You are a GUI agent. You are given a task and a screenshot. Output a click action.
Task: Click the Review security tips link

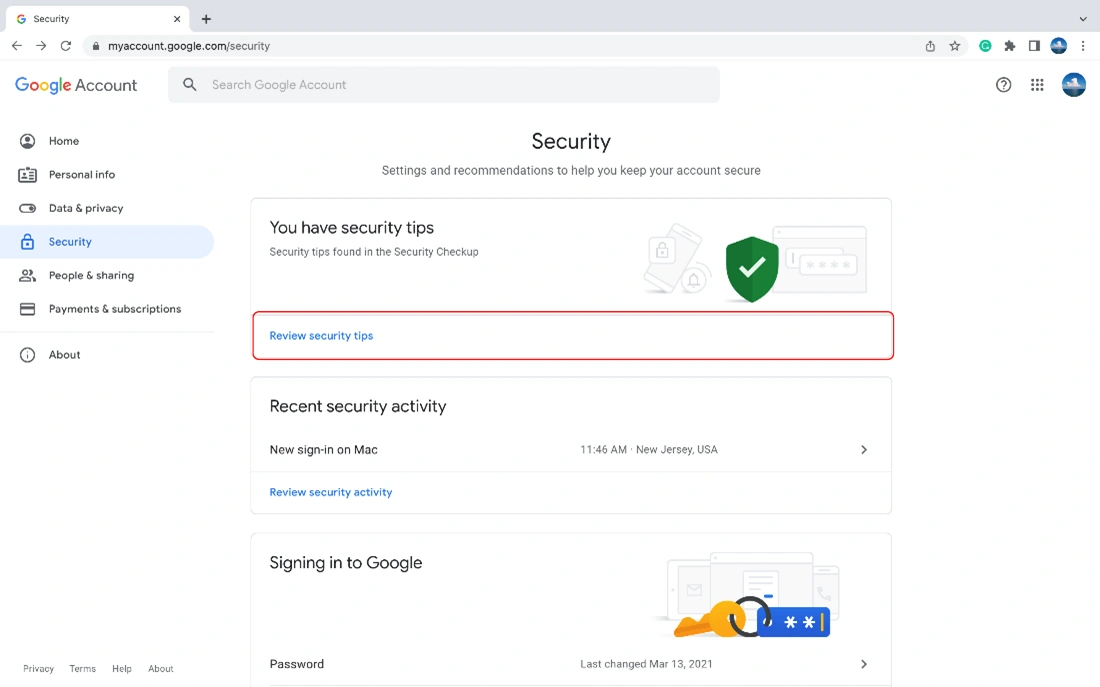click(321, 335)
